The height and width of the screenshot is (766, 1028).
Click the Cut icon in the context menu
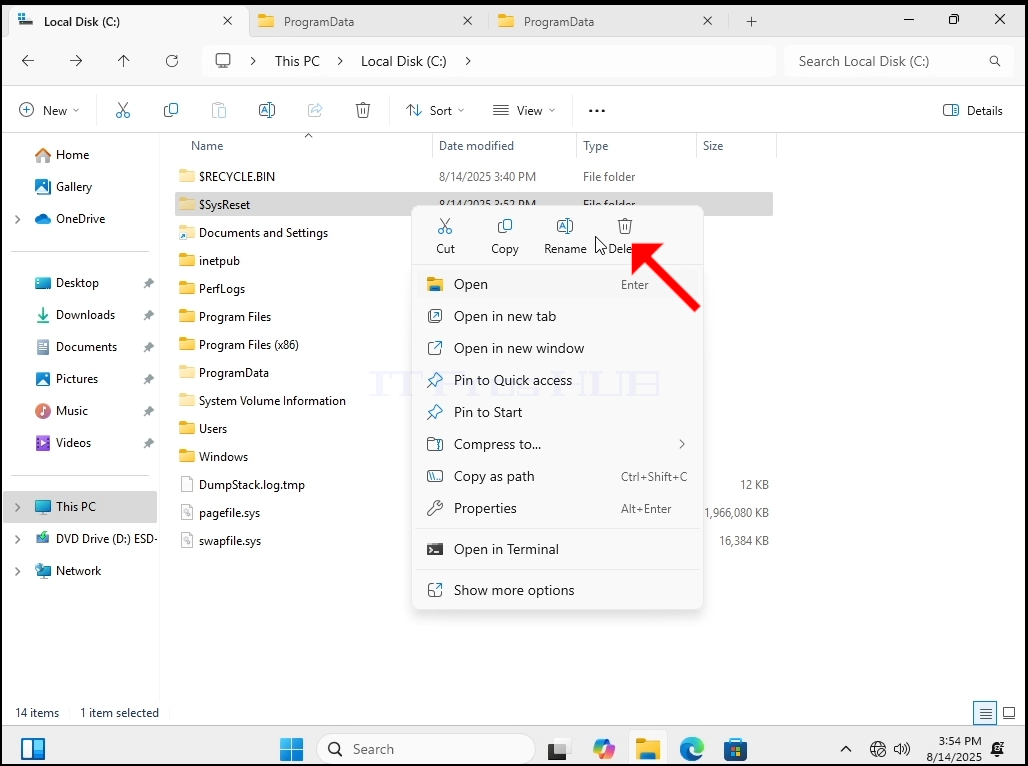pos(445,227)
